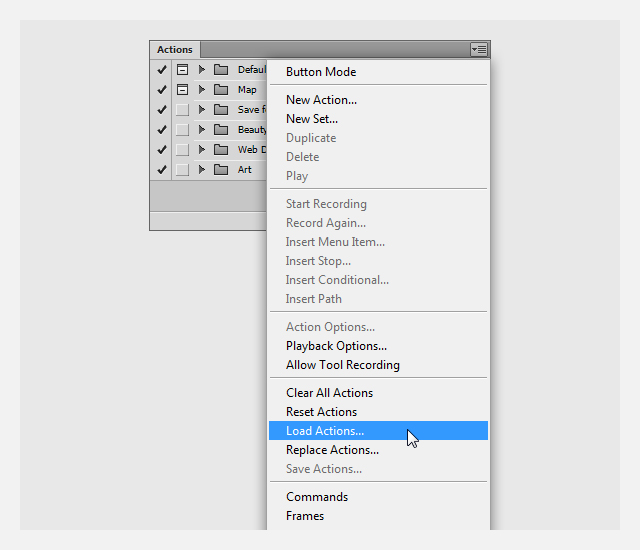The width and height of the screenshot is (640, 550).
Task: Uncheck the Save set checkmark
Action: [x=162, y=109]
